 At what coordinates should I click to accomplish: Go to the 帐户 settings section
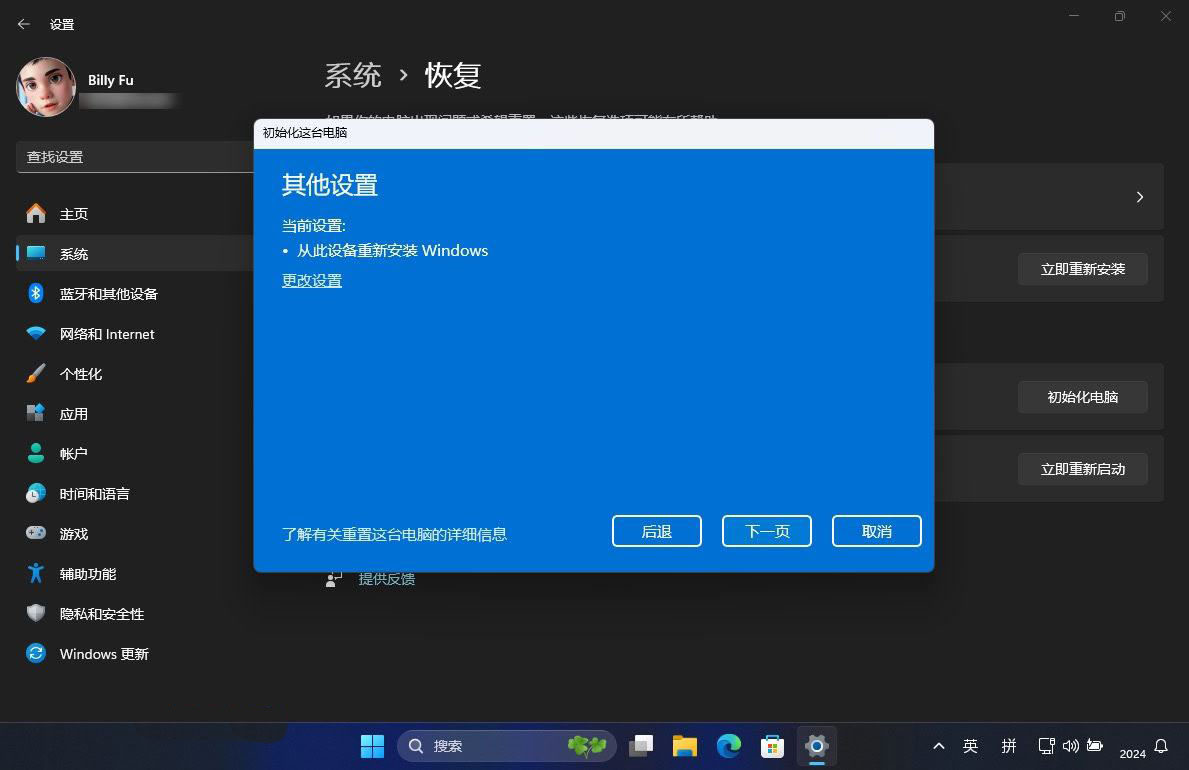click(x=73, y=454)
